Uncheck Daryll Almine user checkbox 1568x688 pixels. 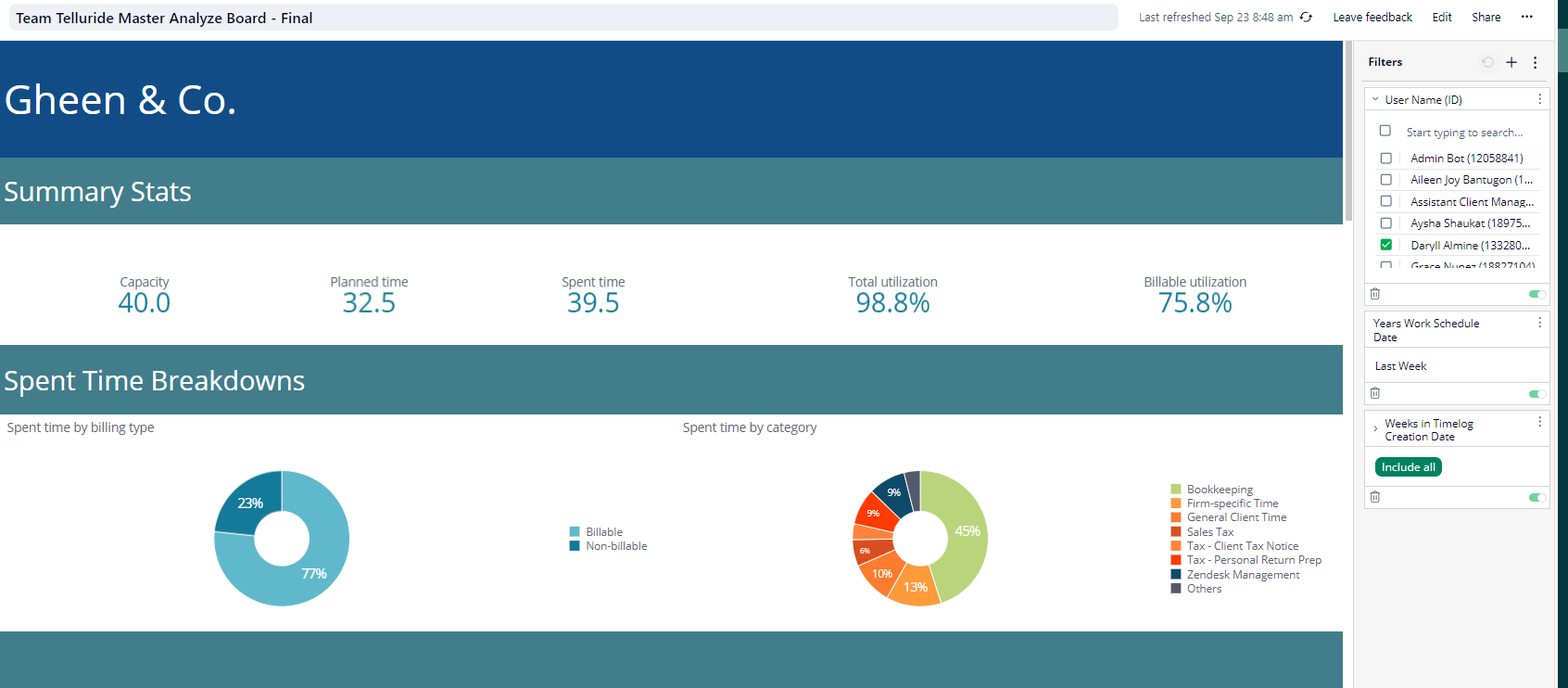(x=1386, y=245)
